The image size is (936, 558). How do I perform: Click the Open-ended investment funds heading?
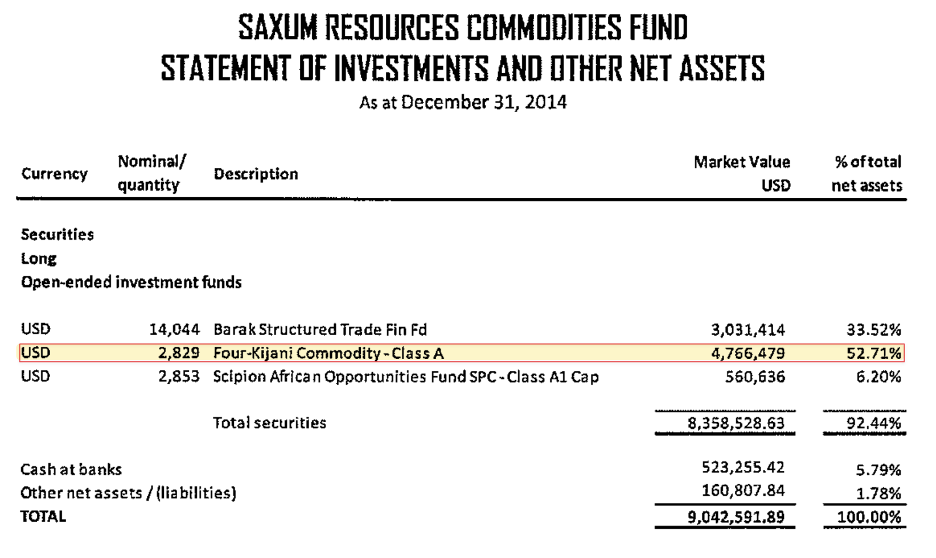[x=131, y=282]
